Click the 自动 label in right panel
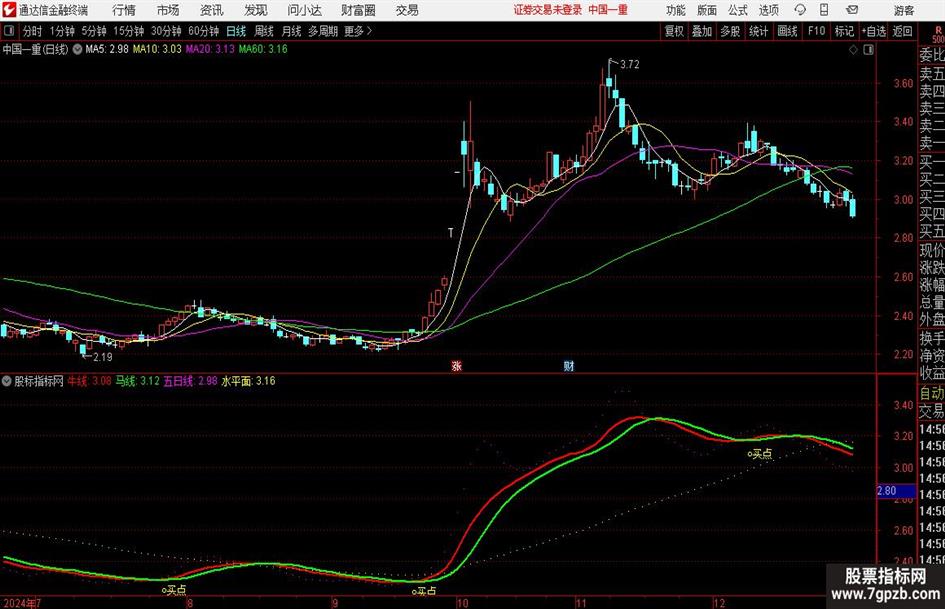 pyautogui.click(x=932, y=393)
